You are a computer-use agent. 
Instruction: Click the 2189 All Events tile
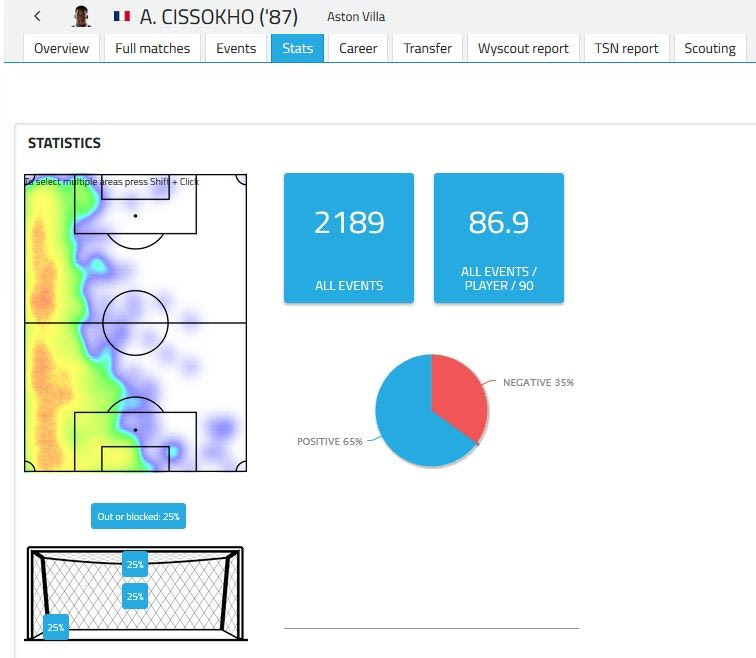pos(349,238)
